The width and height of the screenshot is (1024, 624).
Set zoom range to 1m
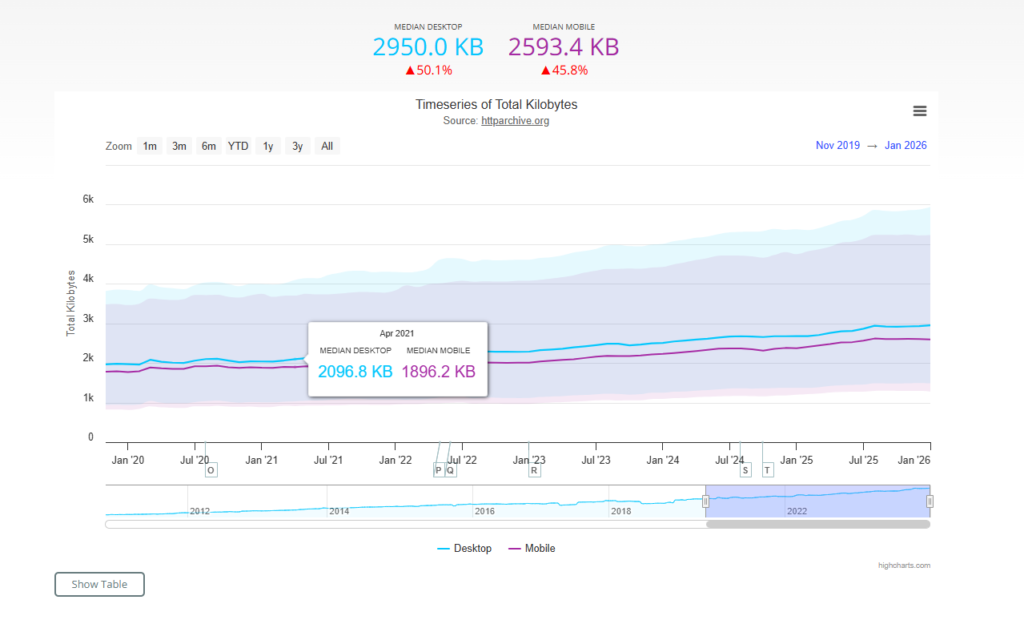click(149, 146)
